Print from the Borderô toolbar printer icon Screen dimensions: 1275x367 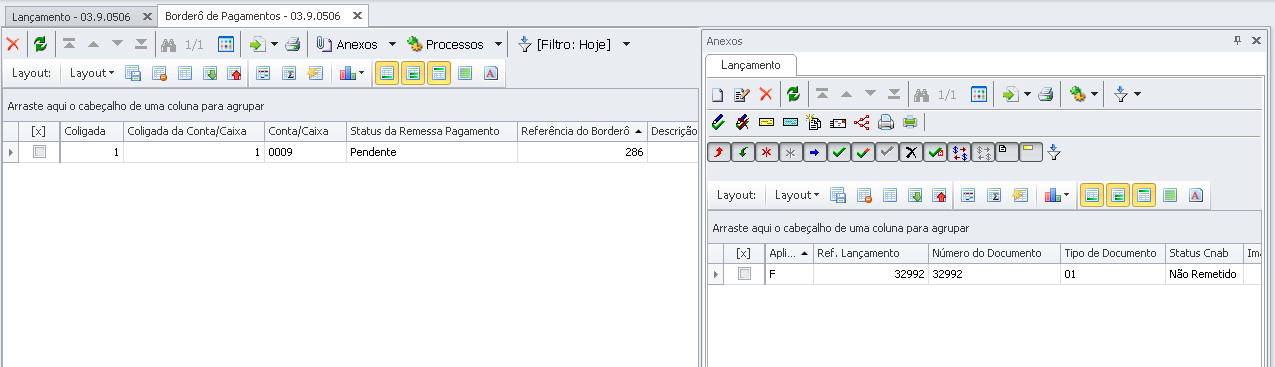pyautogui.click(x=292, y=44)
